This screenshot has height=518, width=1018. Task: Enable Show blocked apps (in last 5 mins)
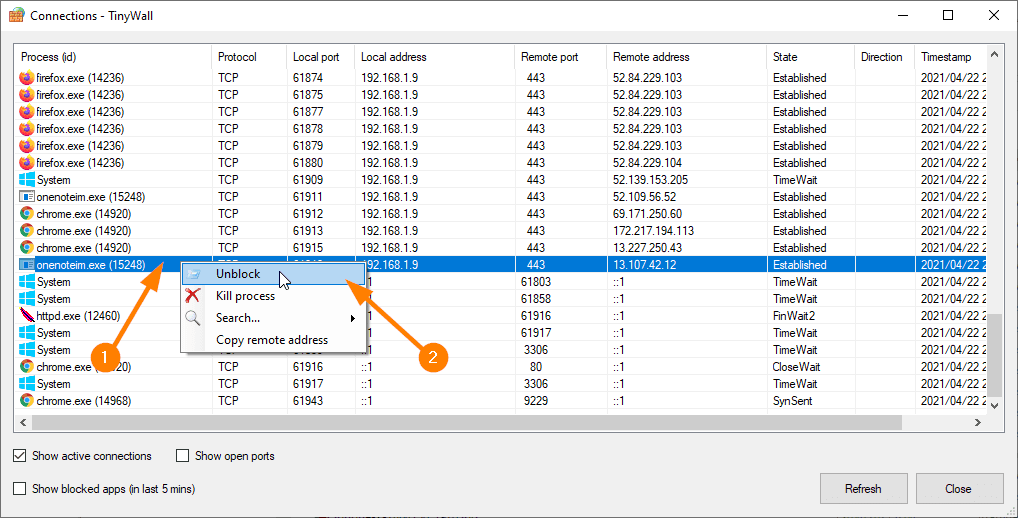[20, 489]
